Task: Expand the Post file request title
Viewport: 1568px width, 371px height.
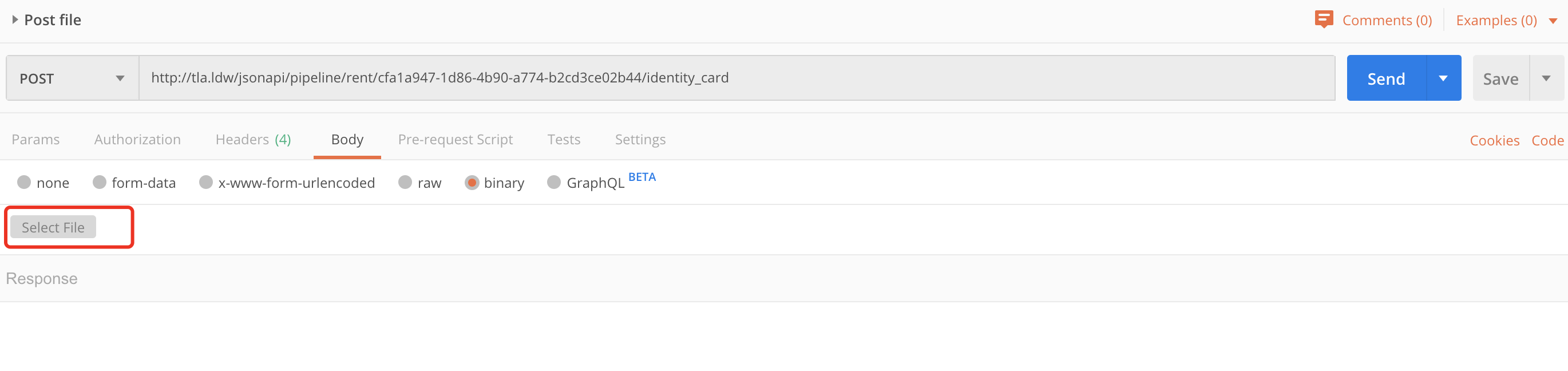Action: (x=15, y=20)
